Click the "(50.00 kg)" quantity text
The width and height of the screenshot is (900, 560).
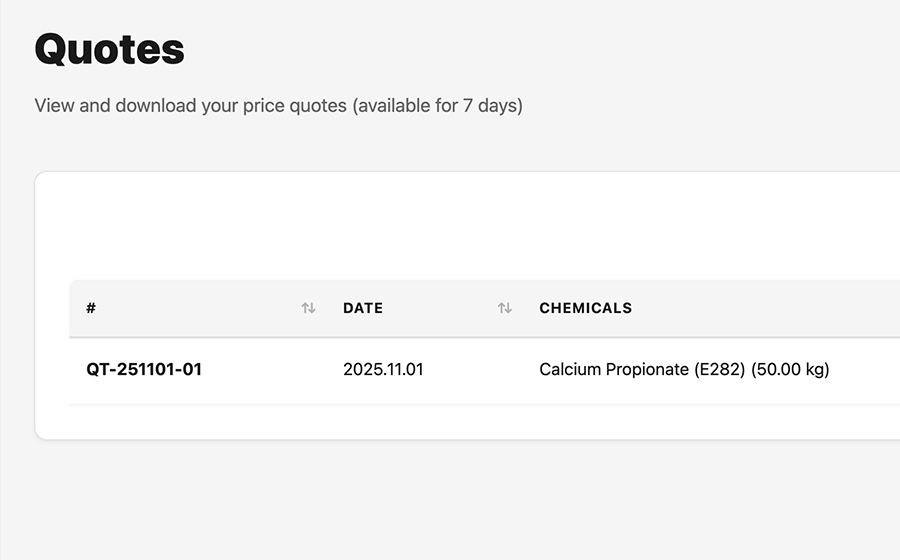pos(789,369)
